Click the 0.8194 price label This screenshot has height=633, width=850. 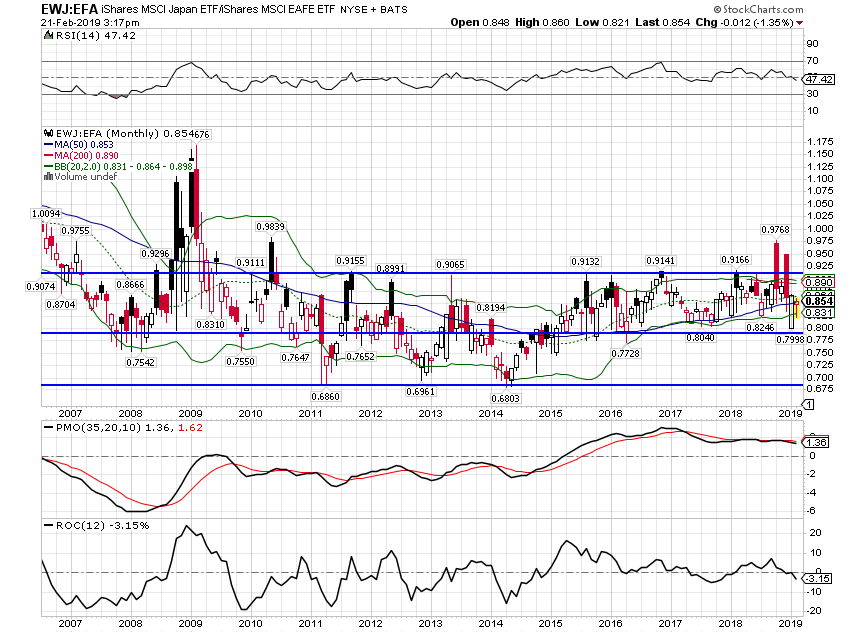pos(491,307)
